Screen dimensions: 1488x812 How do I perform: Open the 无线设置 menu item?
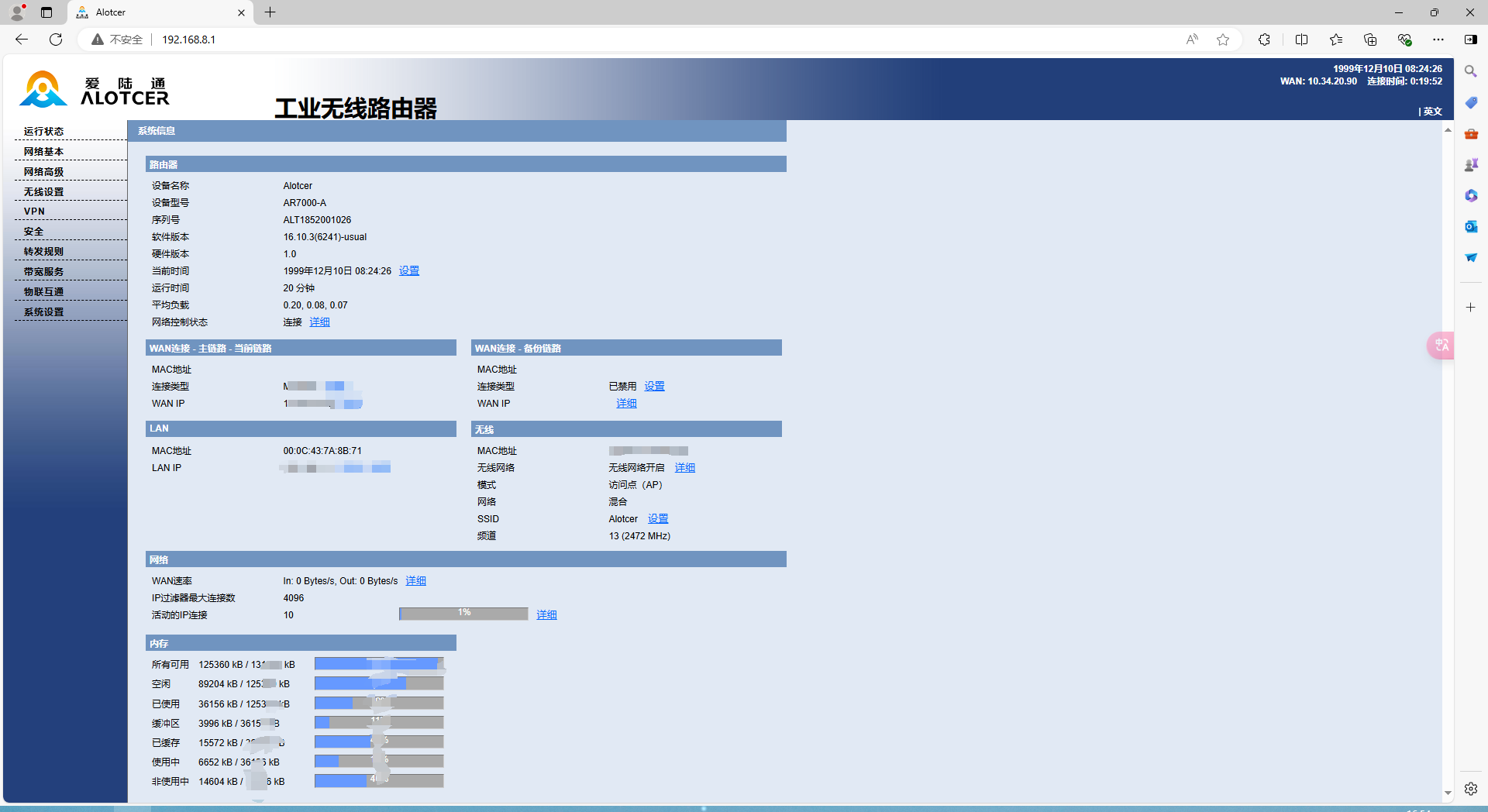coord(43,192)
